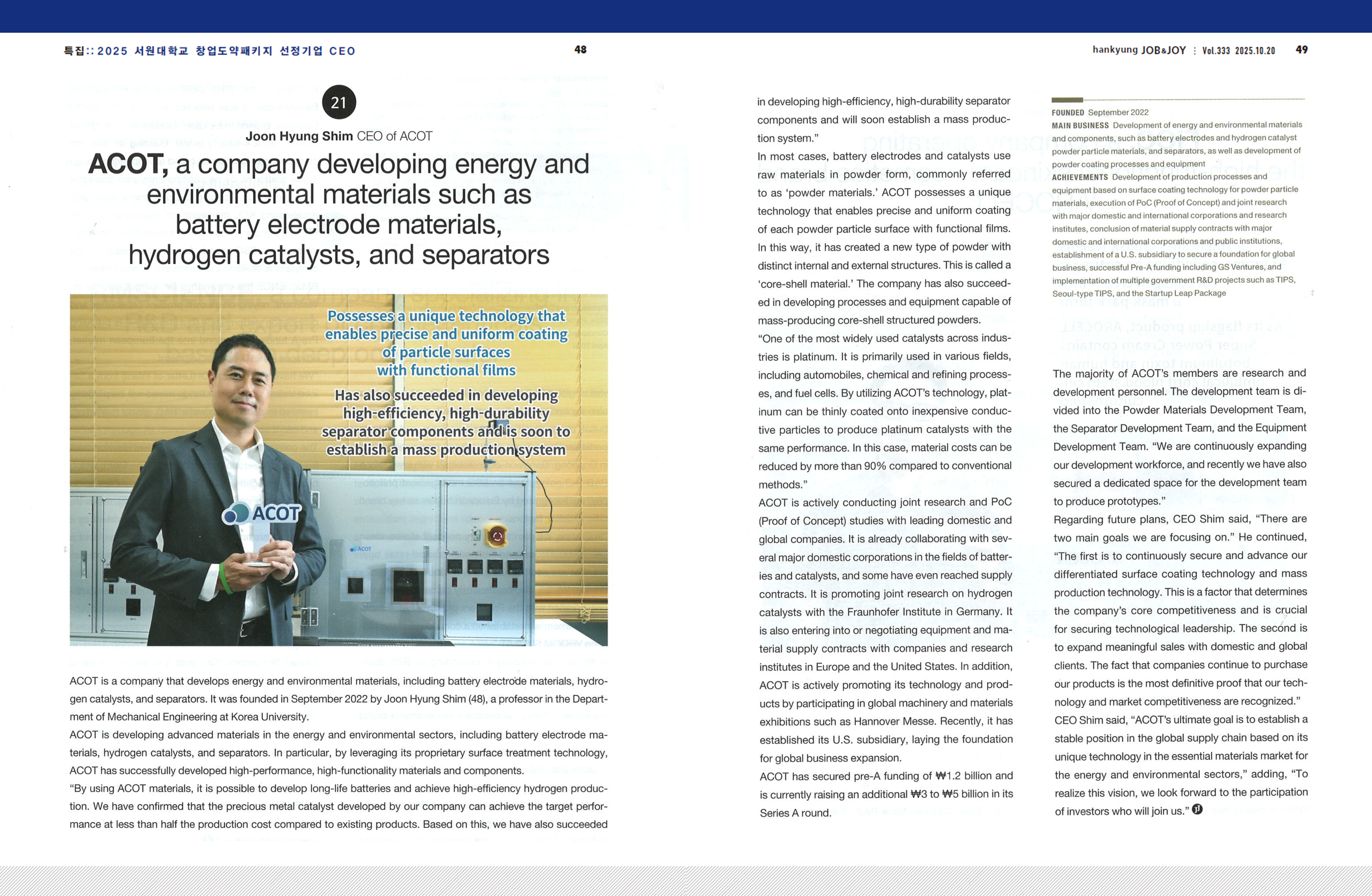Click the line starting "“One of the most widely used"
This screenshot has width=1372, height=896.
[884, 338]
